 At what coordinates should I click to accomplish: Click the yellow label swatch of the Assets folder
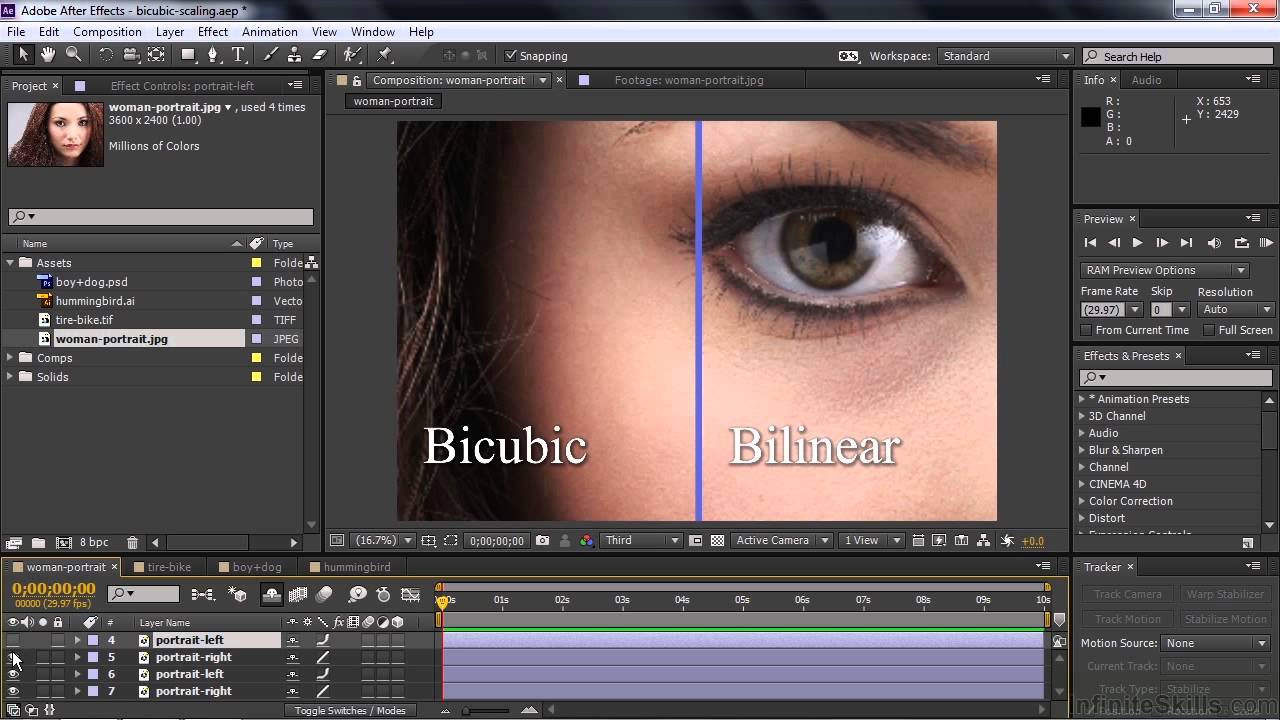pos(256,263)
